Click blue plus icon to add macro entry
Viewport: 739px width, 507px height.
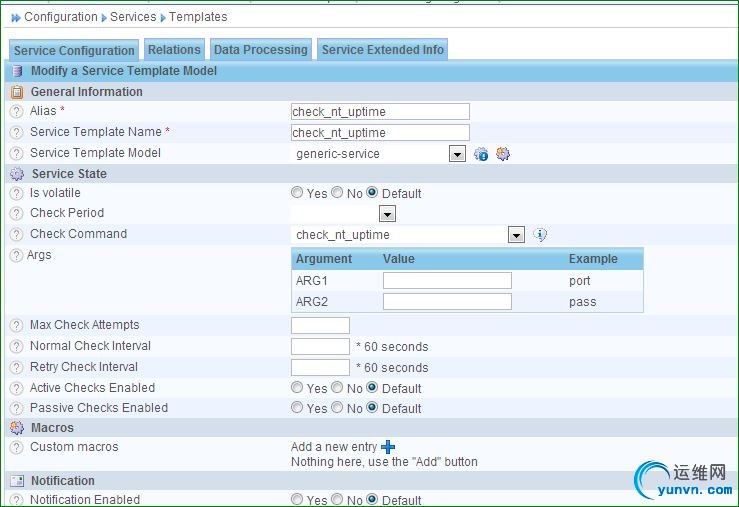tap(388, 447)
